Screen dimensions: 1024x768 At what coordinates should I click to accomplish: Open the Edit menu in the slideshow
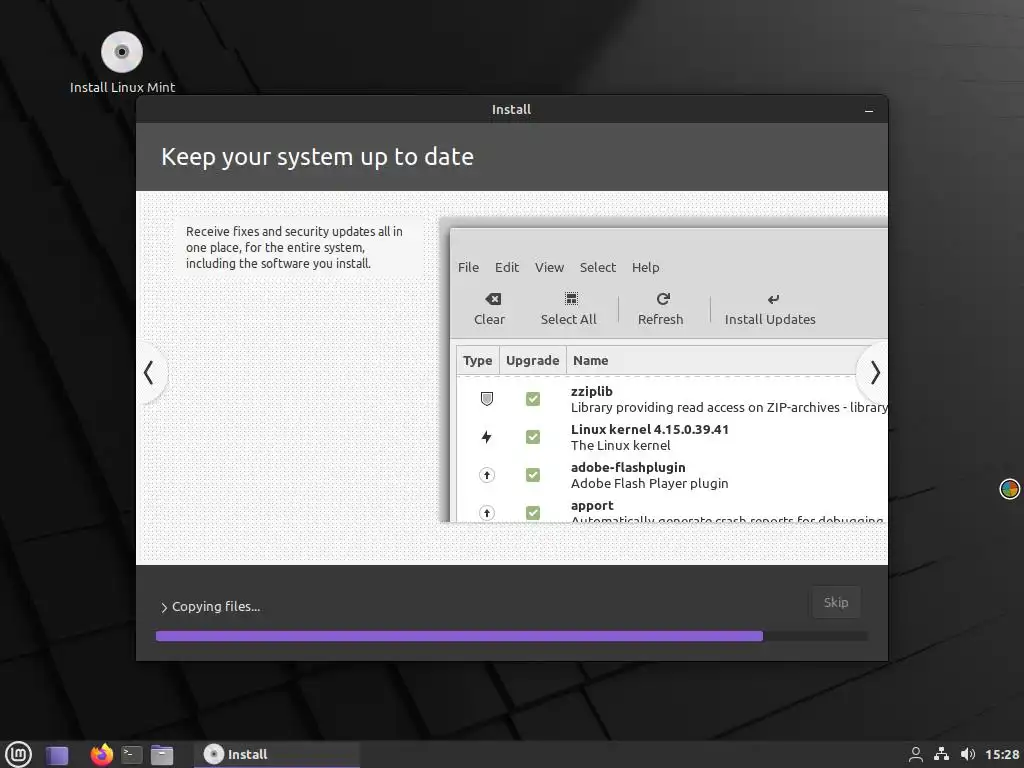(x=507, y=267)
